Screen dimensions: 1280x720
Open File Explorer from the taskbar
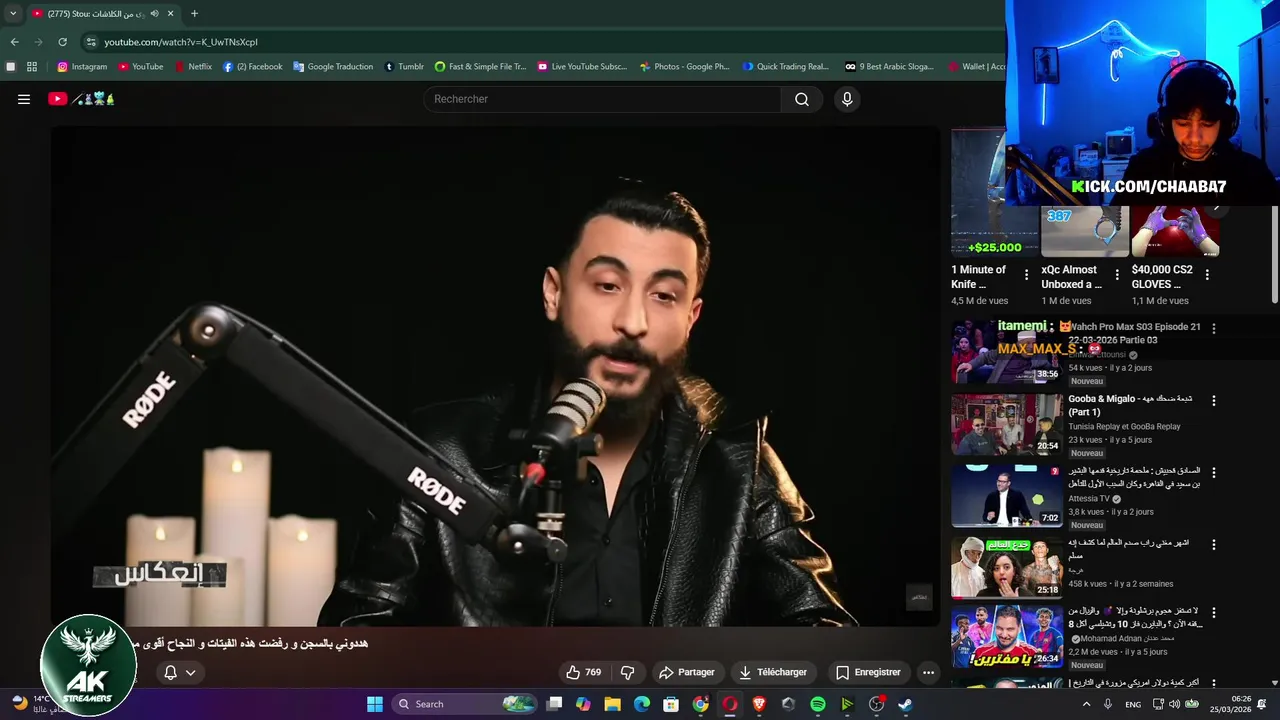pos(612,704)
